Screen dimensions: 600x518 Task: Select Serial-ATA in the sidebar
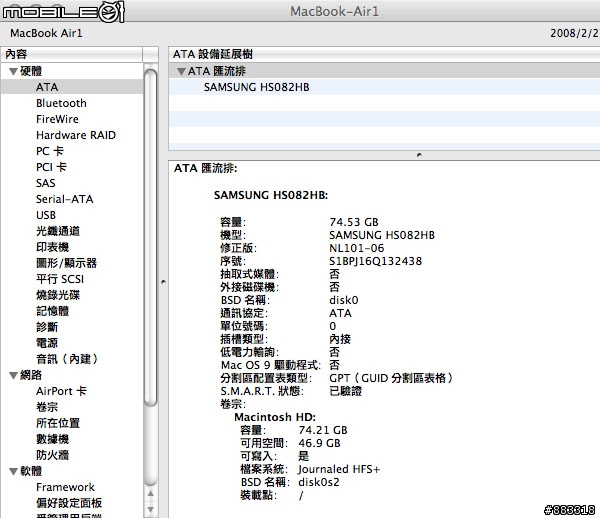[x=65, y=199]
